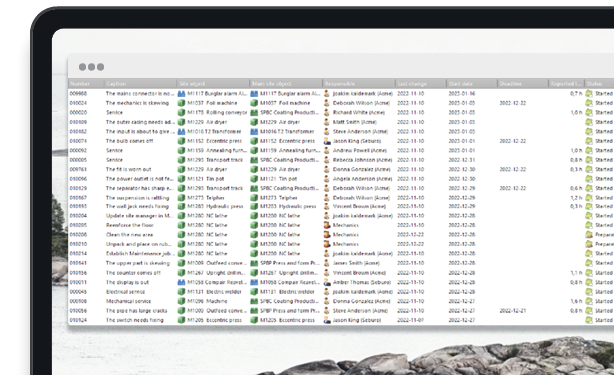The width and height of the screenshot is (614, 375).
Task: Click the Started status icon in the 'The switch needs fixing' row
Action: (589, 320)
